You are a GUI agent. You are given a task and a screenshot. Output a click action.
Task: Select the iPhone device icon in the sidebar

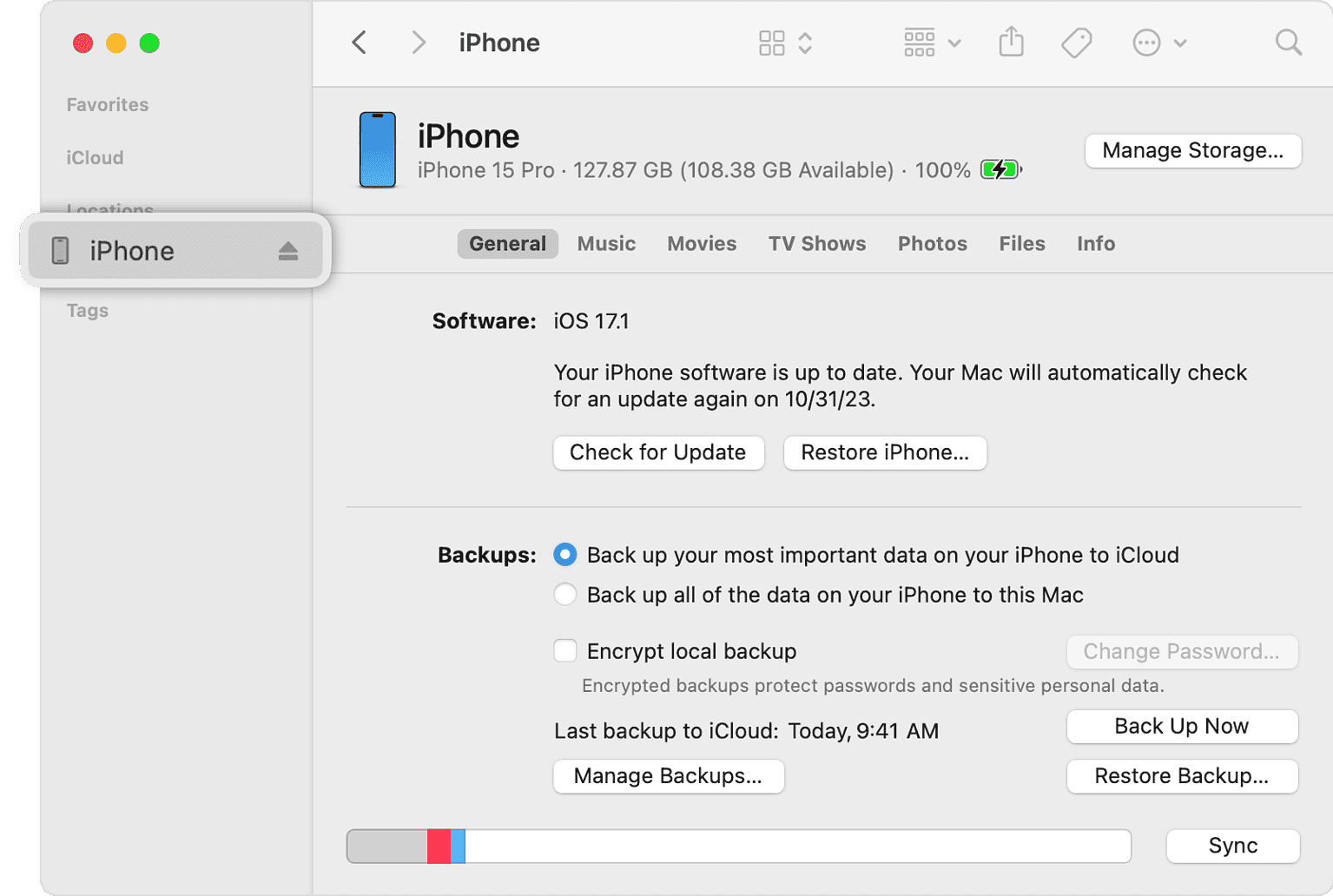(x=61, y=250)
